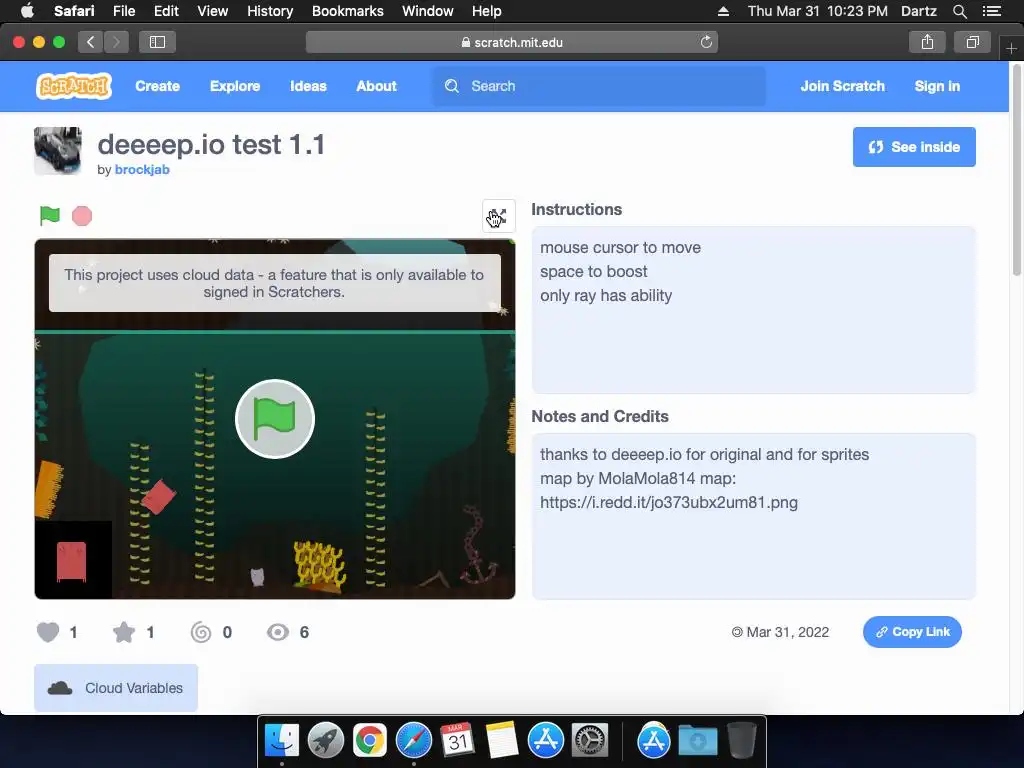The width and height of the screenshot is (1024, 768).
Task: Click the Copy Link button
Action: (912, 632)
